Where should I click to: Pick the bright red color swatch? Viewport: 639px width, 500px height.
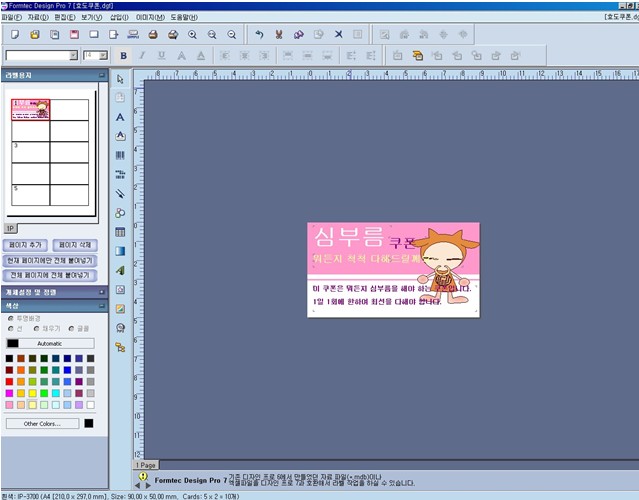coord(9,382)
